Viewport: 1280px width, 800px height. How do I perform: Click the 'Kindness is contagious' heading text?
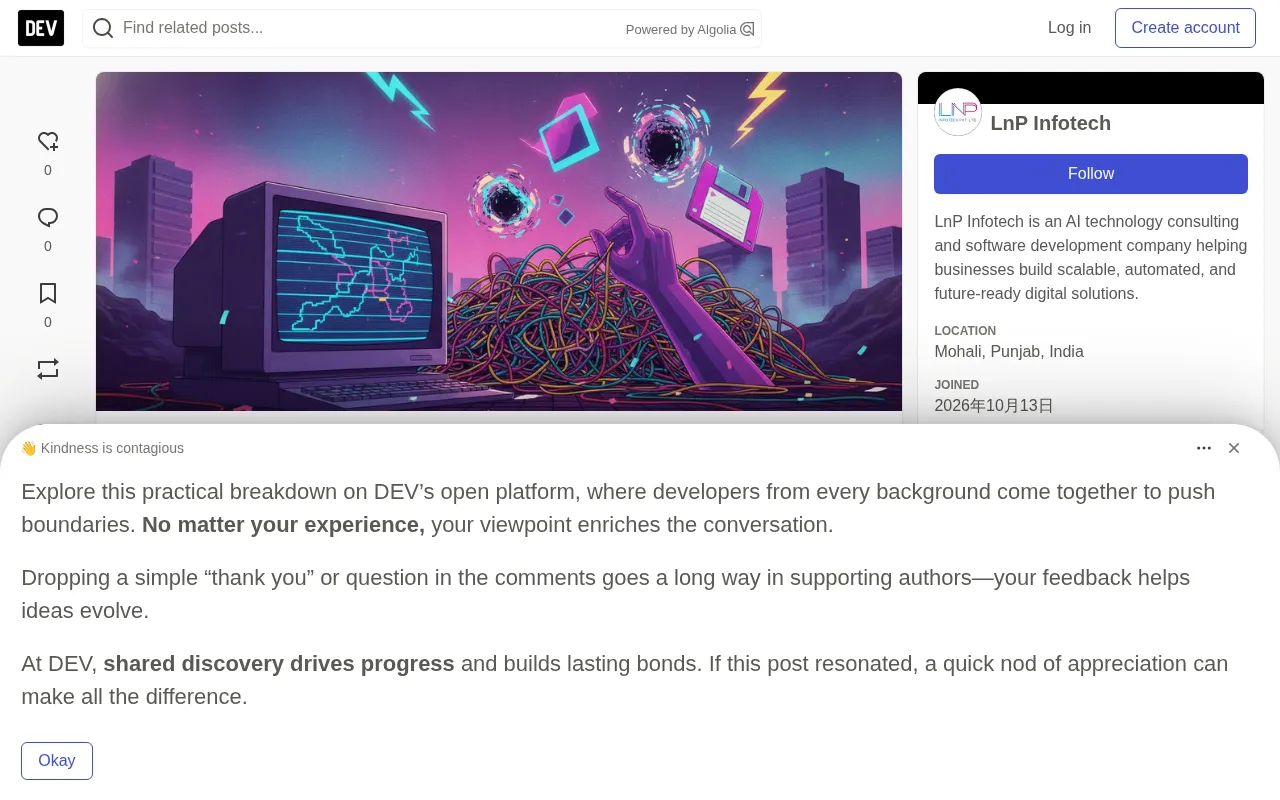pyautogui.click(x=112, y=448)
